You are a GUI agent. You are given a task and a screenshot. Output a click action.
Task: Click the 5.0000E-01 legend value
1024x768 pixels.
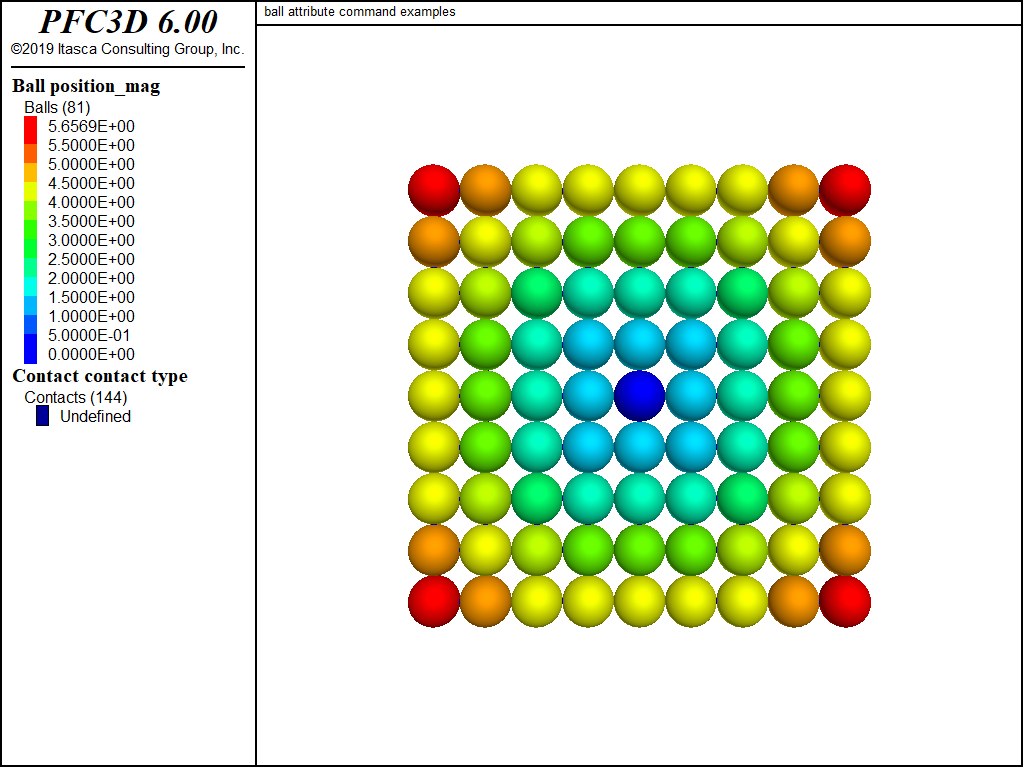(89, 335)
